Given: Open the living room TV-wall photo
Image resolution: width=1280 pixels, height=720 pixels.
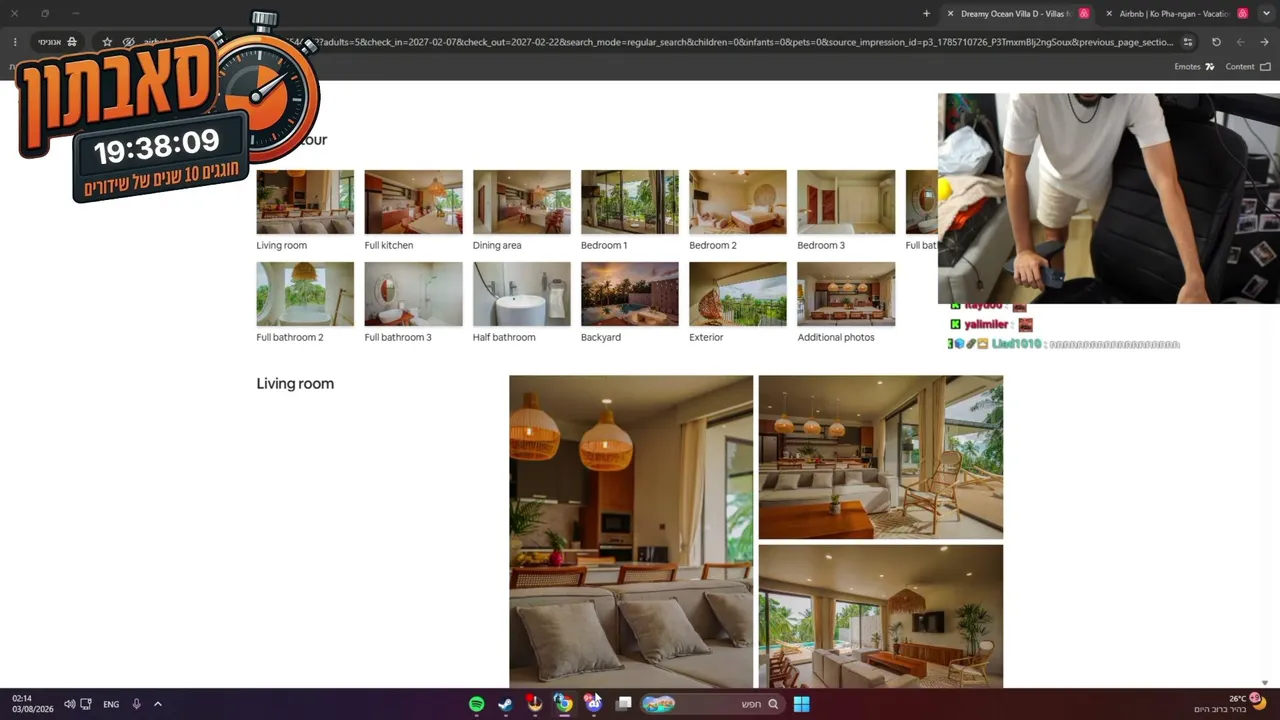Looking at the screenshot, I should [880, 616].
